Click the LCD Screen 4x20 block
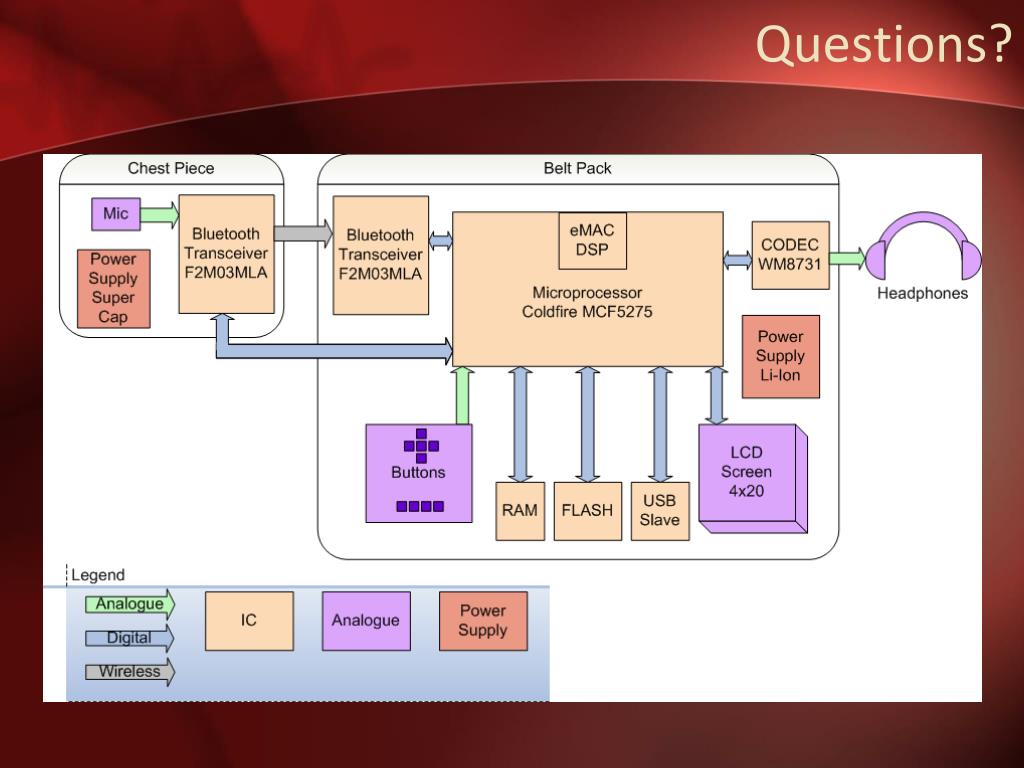 (x=752, y=478)
